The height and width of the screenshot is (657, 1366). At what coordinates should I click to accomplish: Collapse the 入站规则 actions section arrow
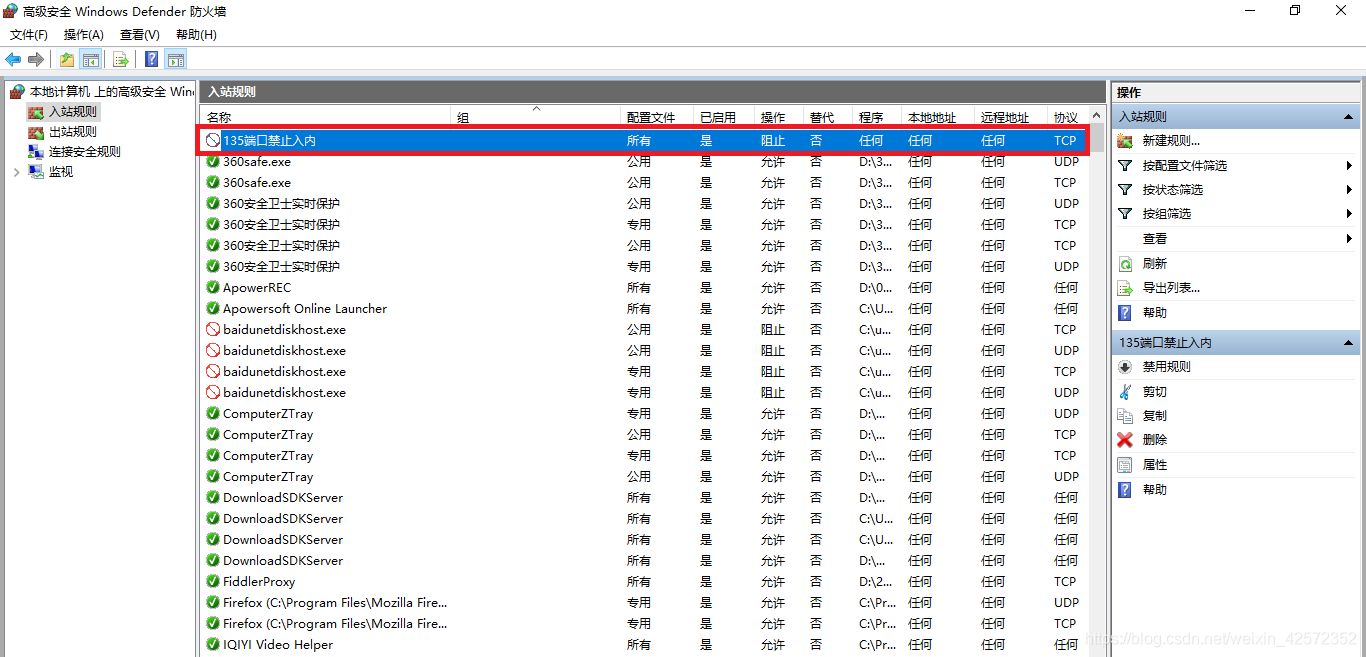coord(1348,117)
